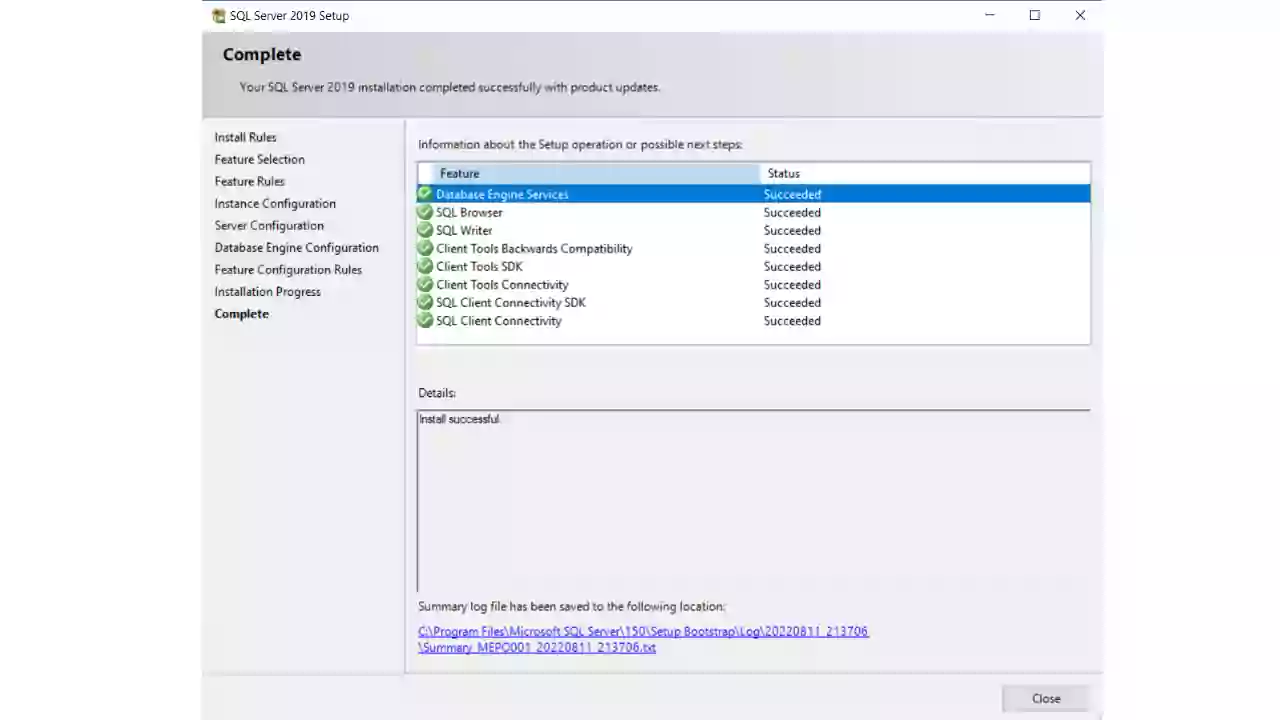Screen dimensions: 1280x720
Task: Click the Server Configuration step
Action: click(x=269, y=225)
